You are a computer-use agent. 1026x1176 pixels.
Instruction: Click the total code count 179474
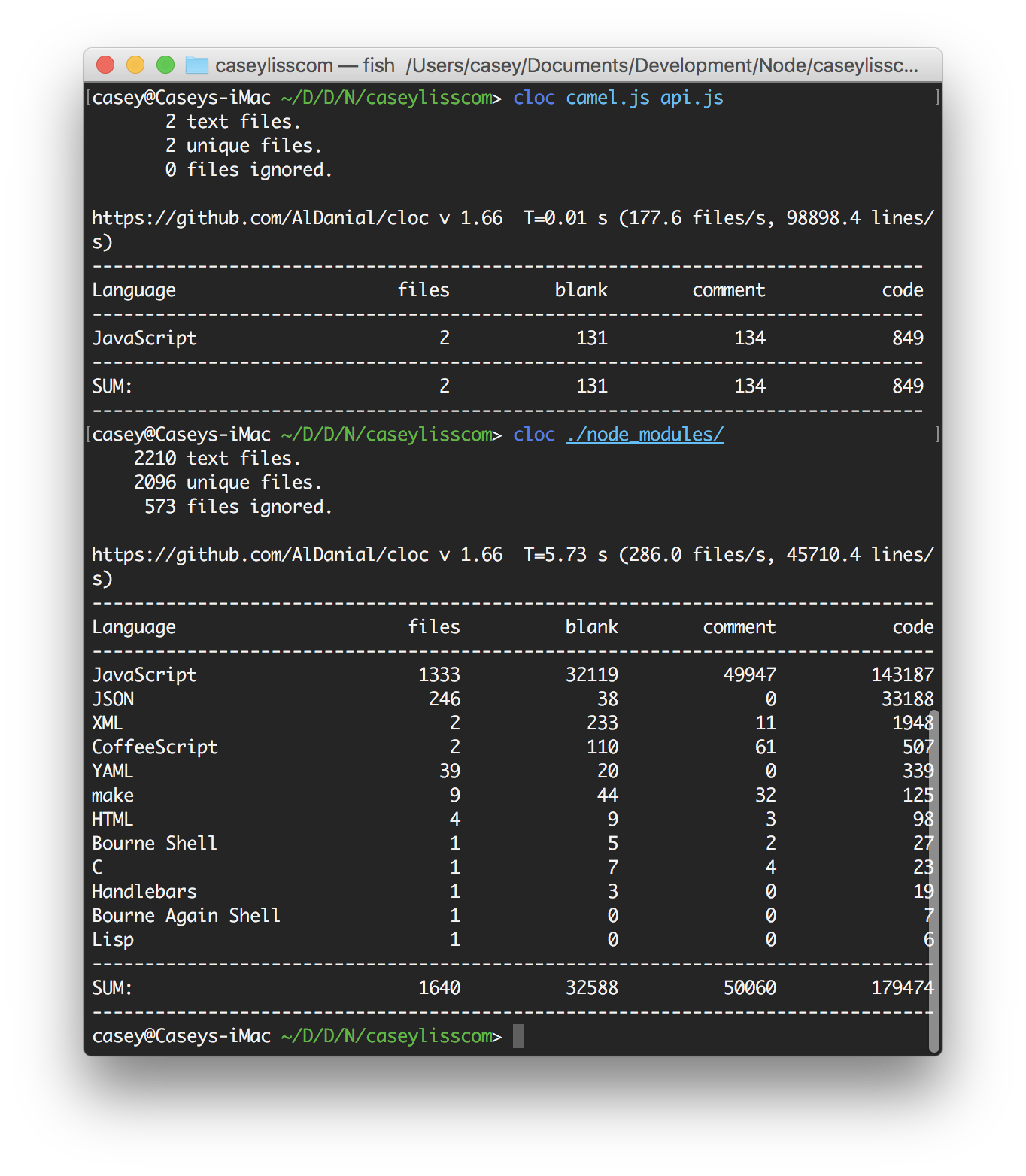903,988
